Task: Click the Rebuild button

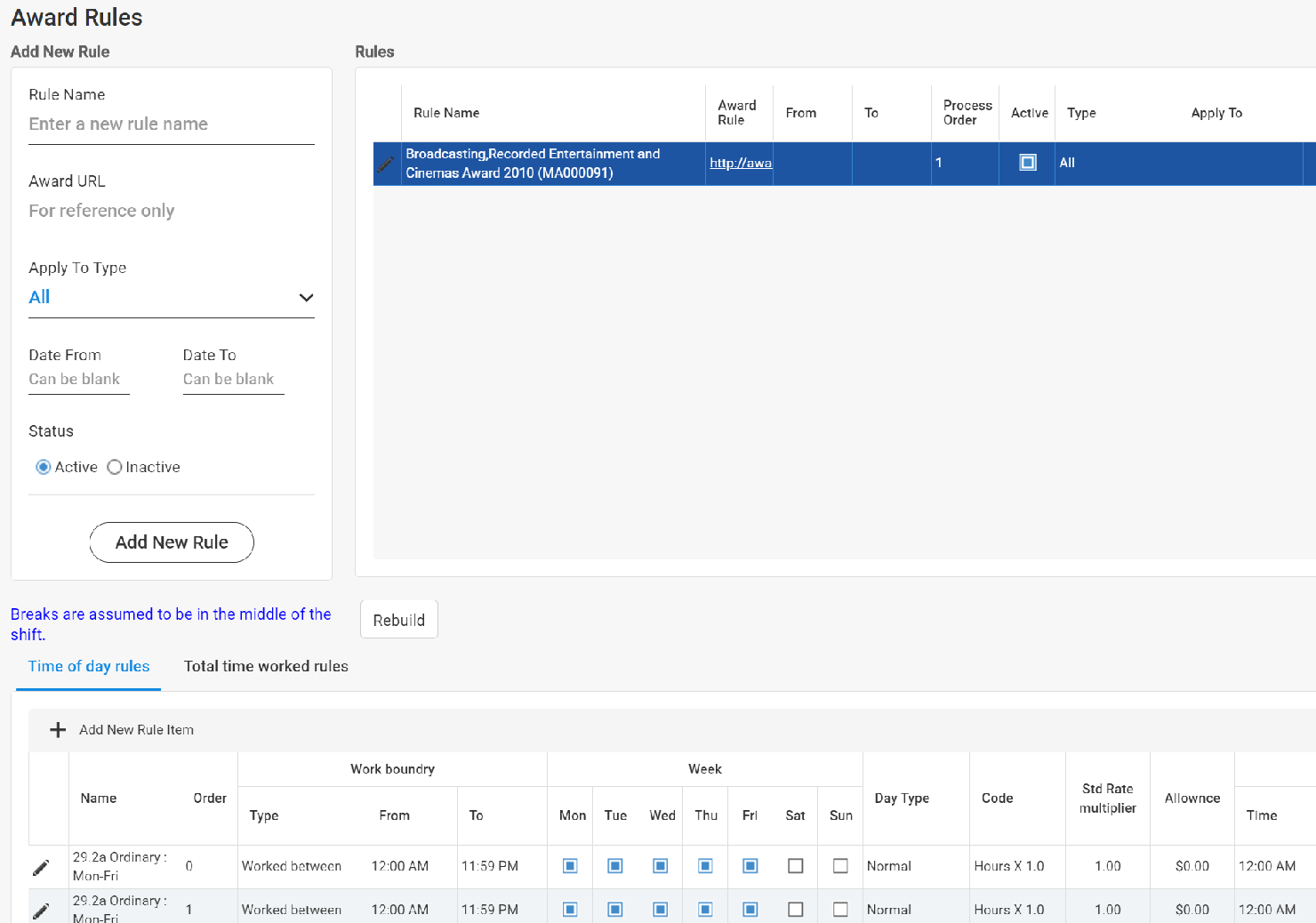Action: pos(398,619)
